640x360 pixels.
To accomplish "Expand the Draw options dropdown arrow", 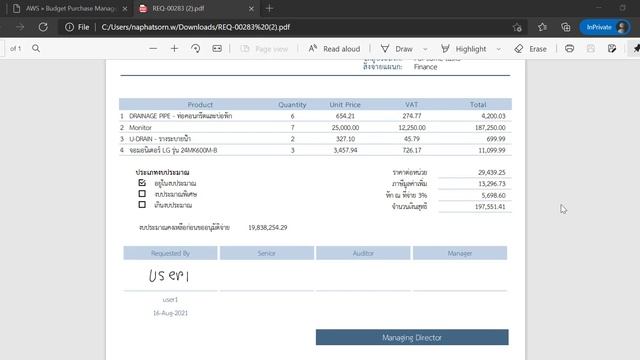I will [425, 49].
